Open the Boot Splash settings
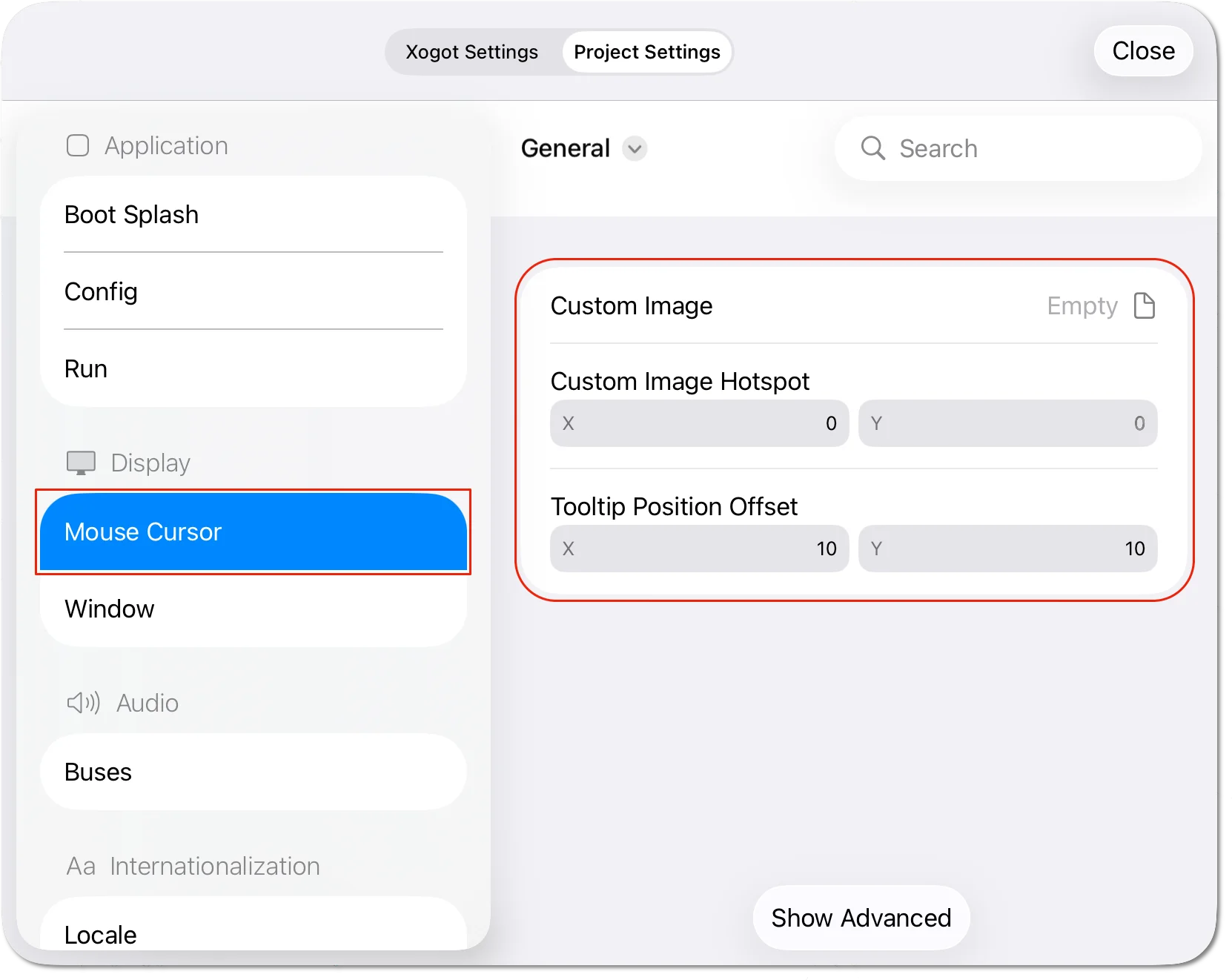This screenshot has width=1232, height=980. click(x=254, y=214)
